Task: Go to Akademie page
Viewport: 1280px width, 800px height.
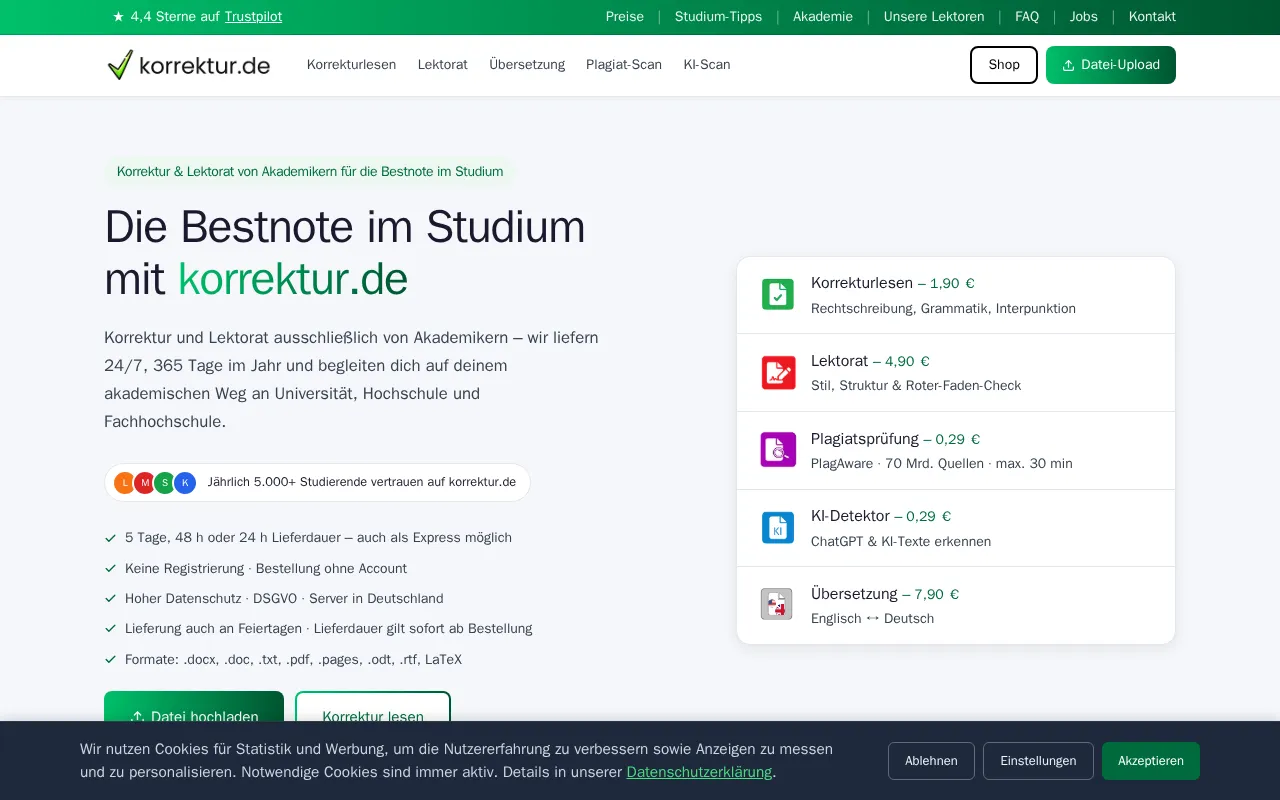Action: [x=823, y=16]
